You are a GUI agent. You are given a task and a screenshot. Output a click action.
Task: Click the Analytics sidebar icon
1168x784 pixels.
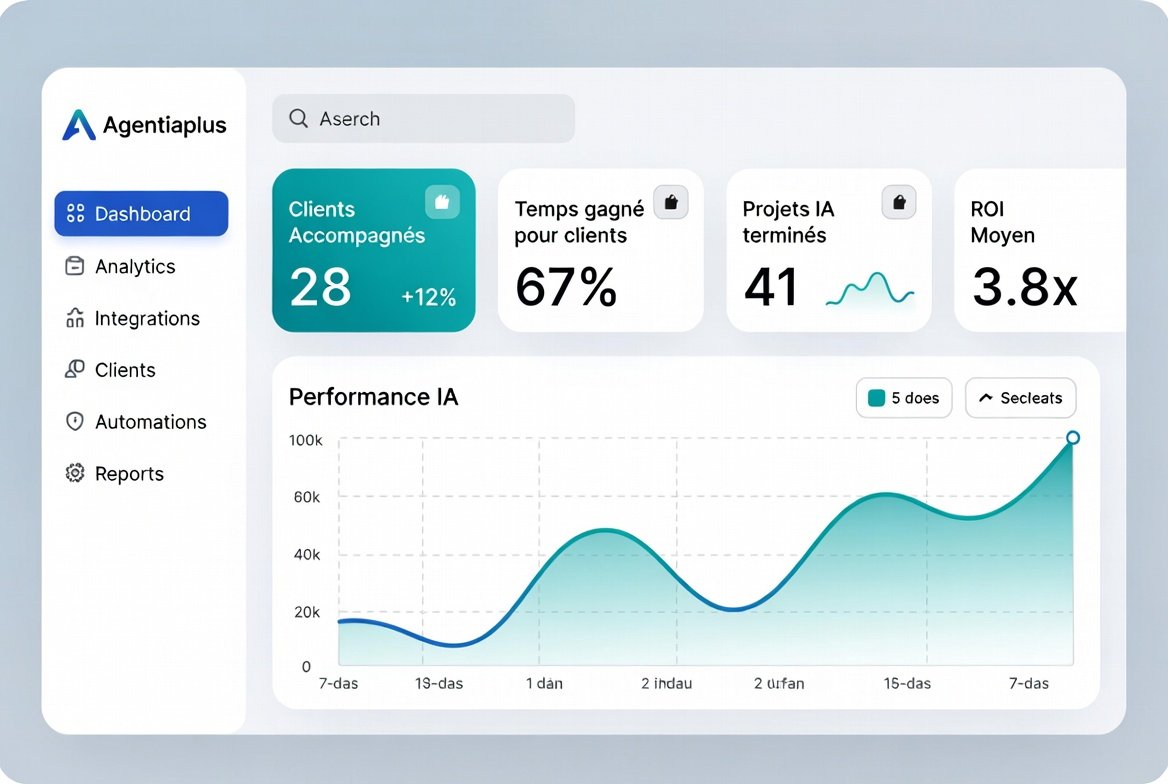[74, 266]
